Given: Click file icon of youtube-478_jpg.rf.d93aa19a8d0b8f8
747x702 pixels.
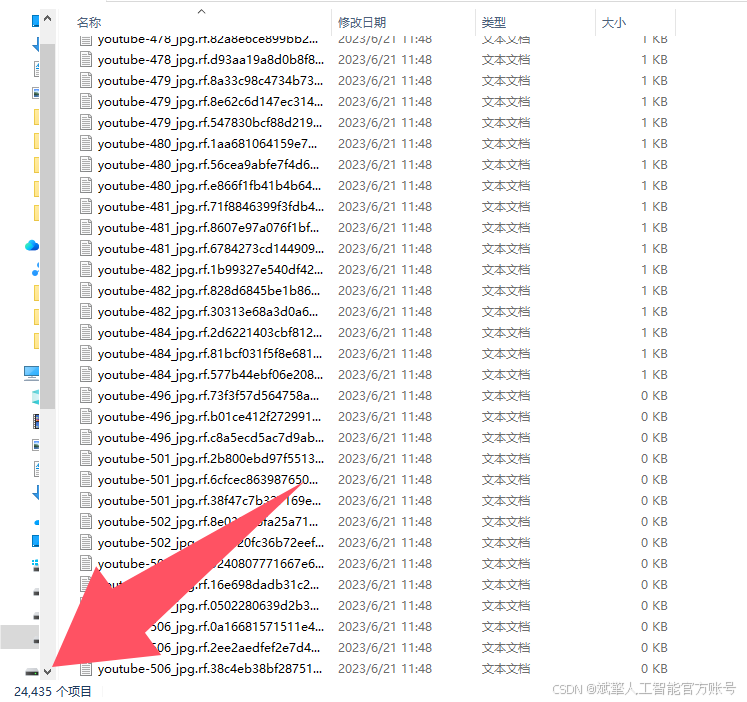Looking at the screenshot, I should (x=86, y=60).
